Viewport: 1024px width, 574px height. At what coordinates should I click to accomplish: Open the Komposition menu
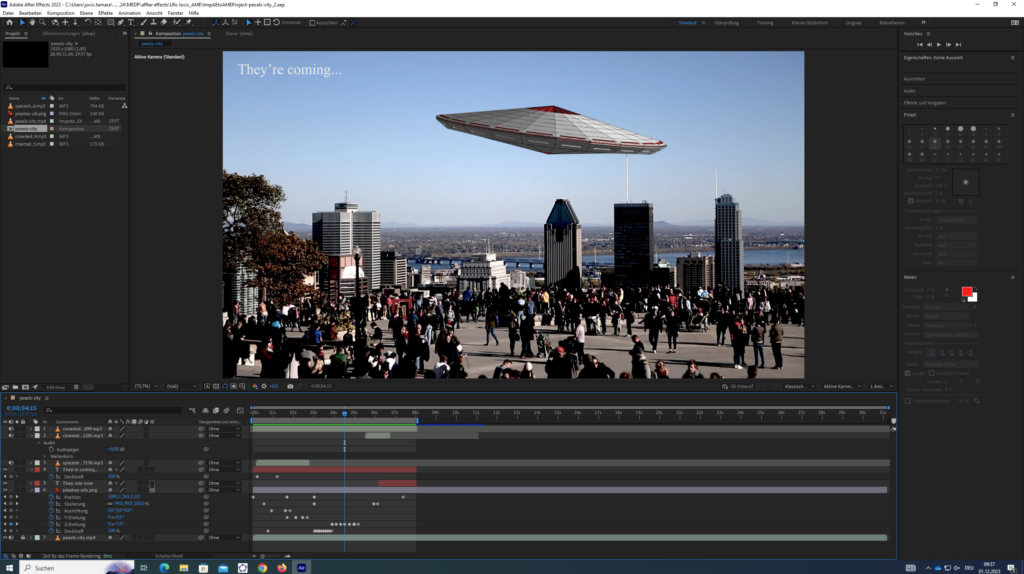[60, 13]
